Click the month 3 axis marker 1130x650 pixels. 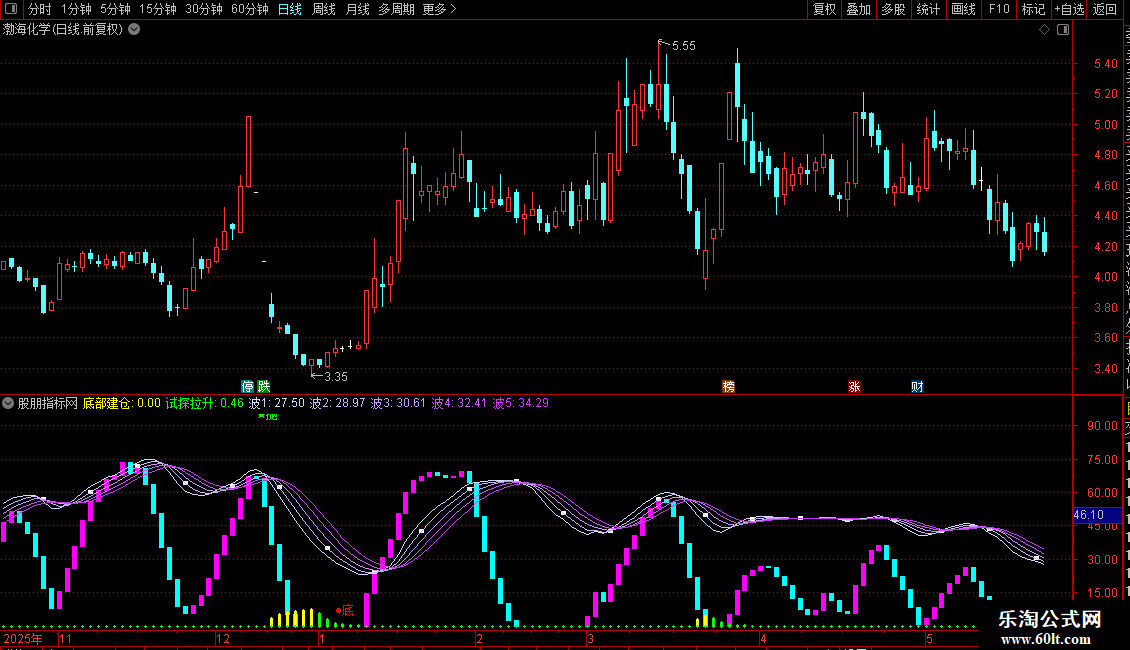tap(590, 639)
